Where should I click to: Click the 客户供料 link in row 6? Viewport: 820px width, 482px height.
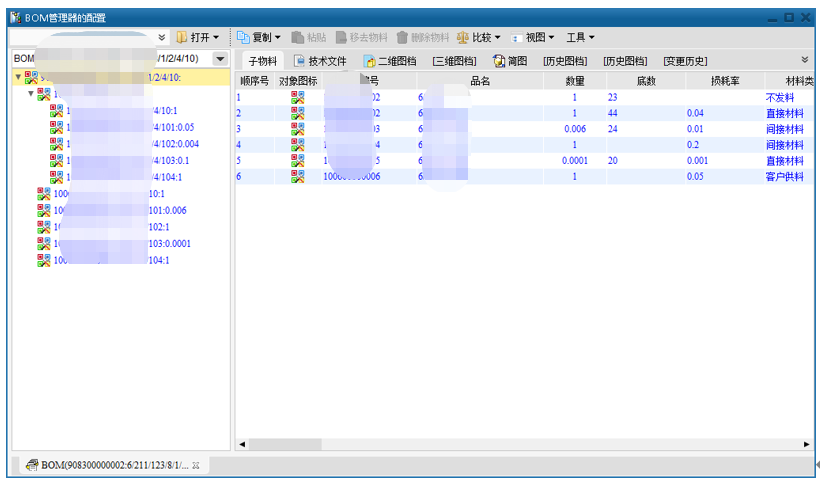tap(784, 176)
